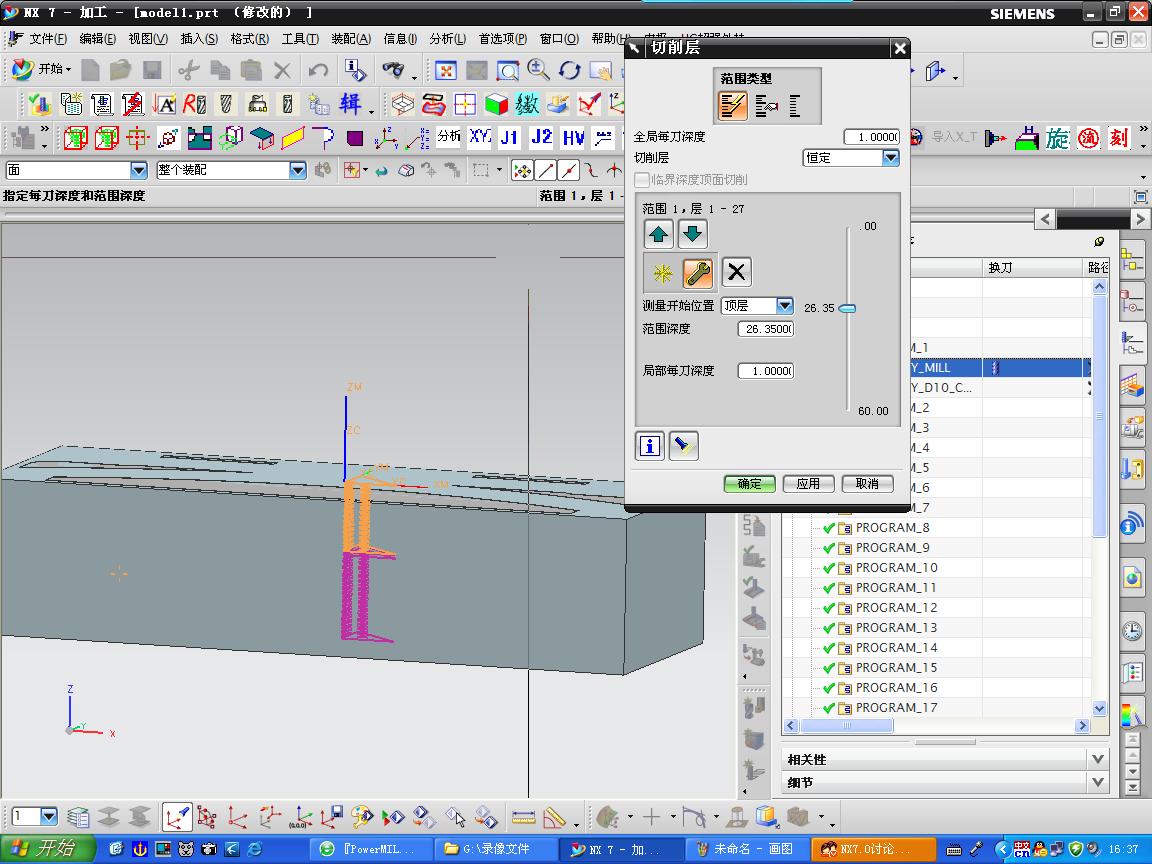Toggle the 临界深度顶面切削 checkbox
The width and height of the screenshot is (1152, 864).
643,180
